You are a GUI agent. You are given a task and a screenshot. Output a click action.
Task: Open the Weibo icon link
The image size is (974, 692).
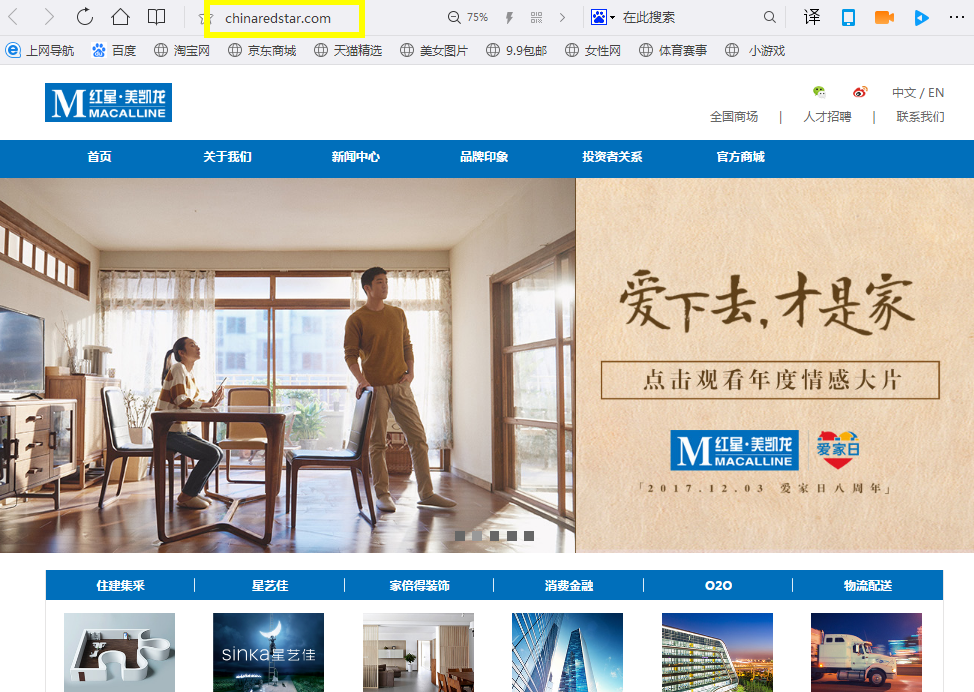coord(859,92)
